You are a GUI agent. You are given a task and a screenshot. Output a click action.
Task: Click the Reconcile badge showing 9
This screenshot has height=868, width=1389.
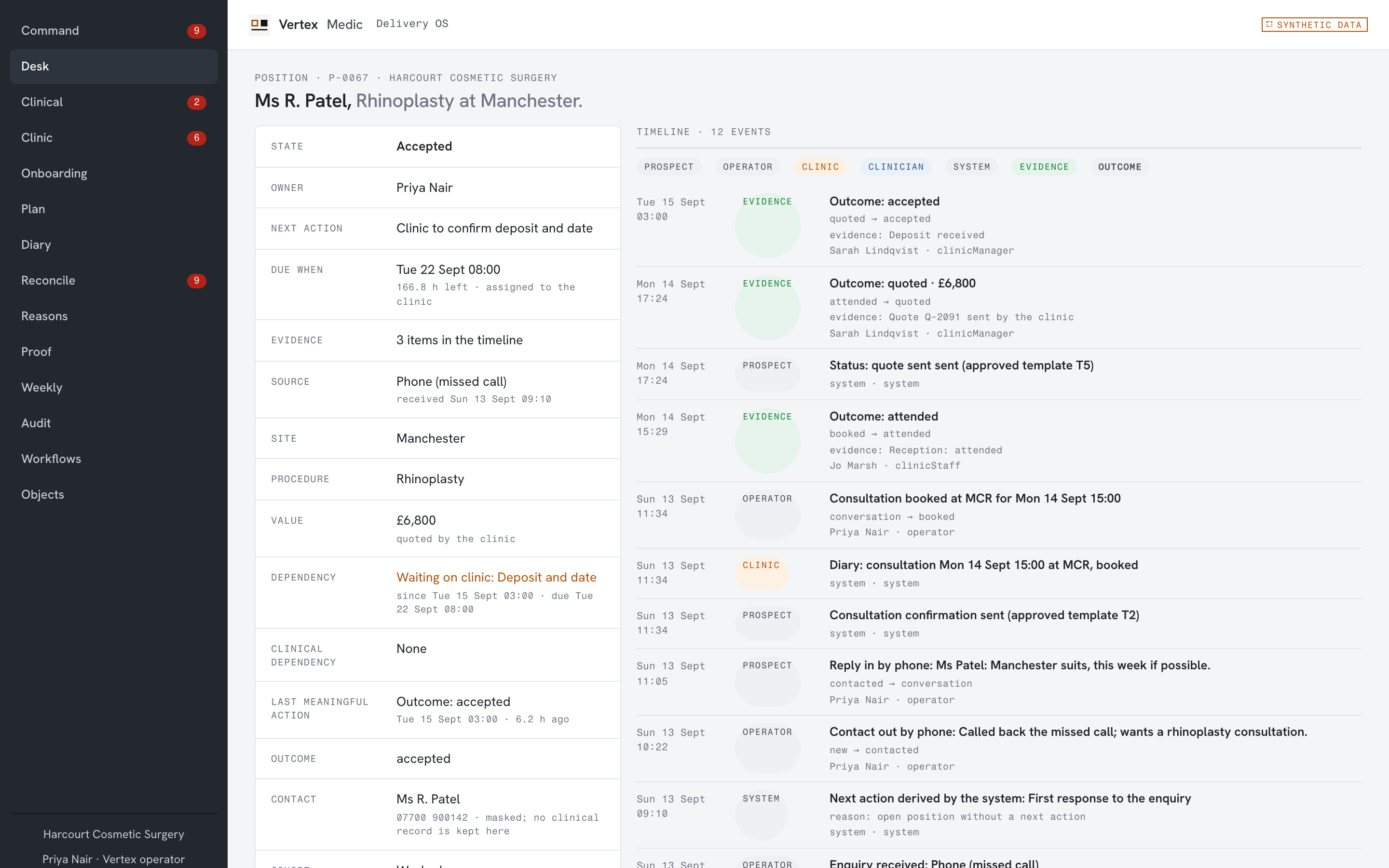point(196,281)
